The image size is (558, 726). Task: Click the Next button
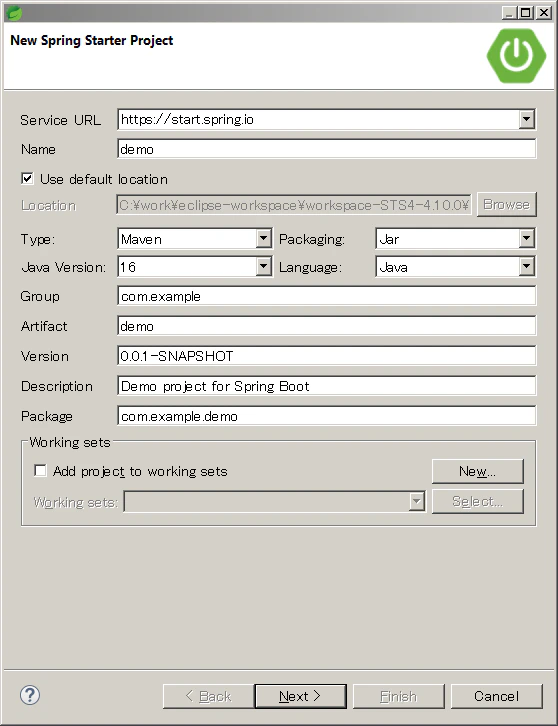click(x=301, y=696)
